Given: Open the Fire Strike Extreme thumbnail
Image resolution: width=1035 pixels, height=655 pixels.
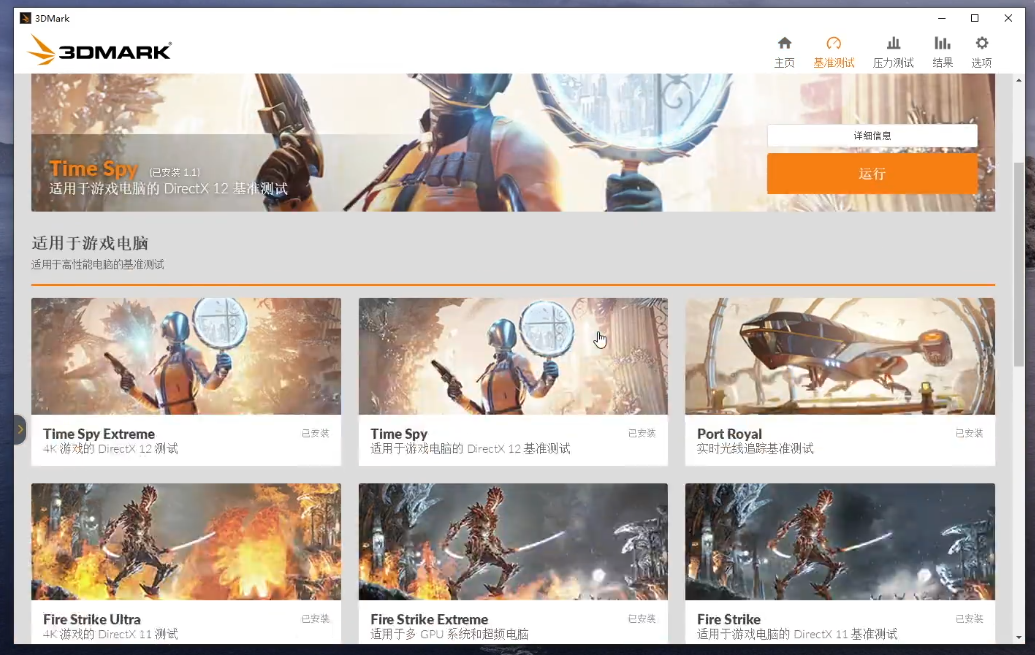Looking at the screenshot, I should [513, 541].
